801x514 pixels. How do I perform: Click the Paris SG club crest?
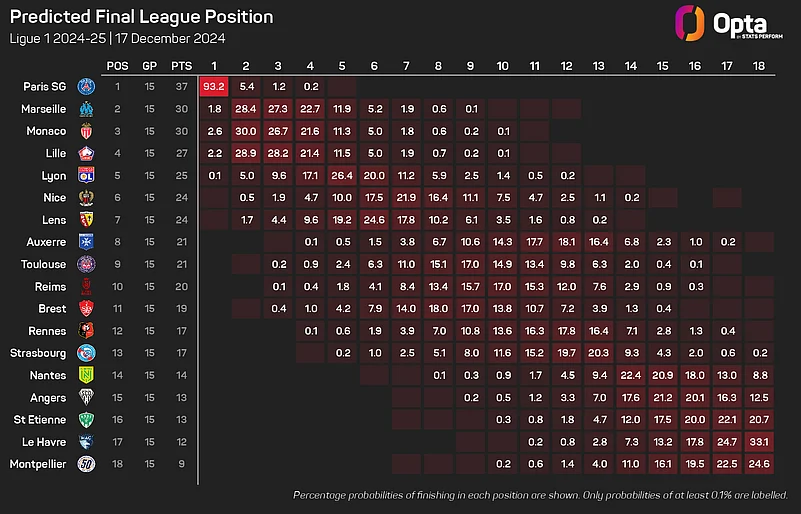point(87,87)
